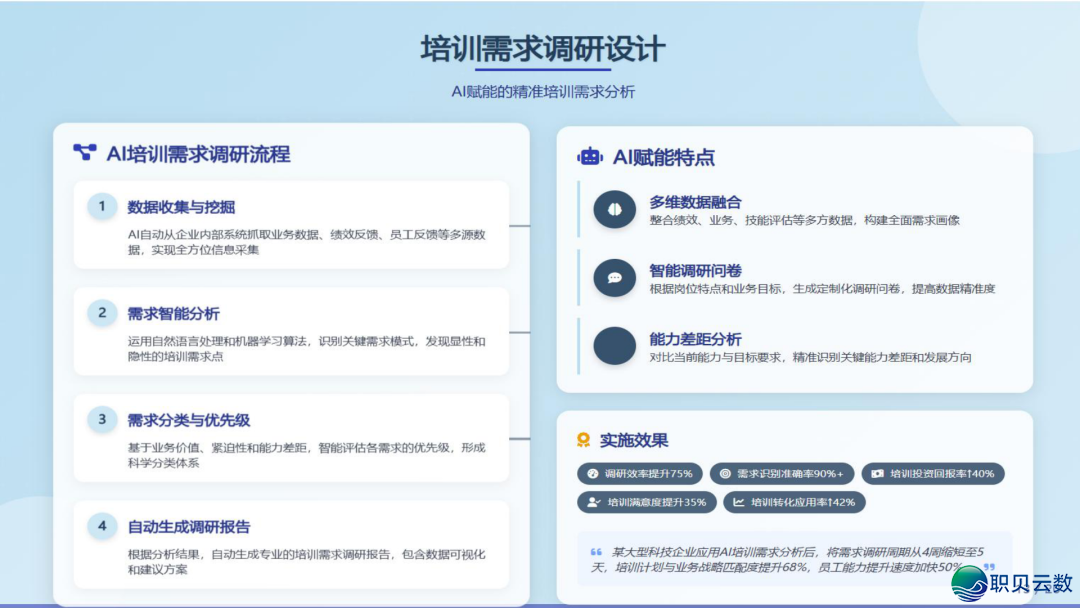This screenshot has width=1080, height=608.
Task: Click the tag label 培训满意度提升35%
Action: pyautogui.click(x=657, y=502)
